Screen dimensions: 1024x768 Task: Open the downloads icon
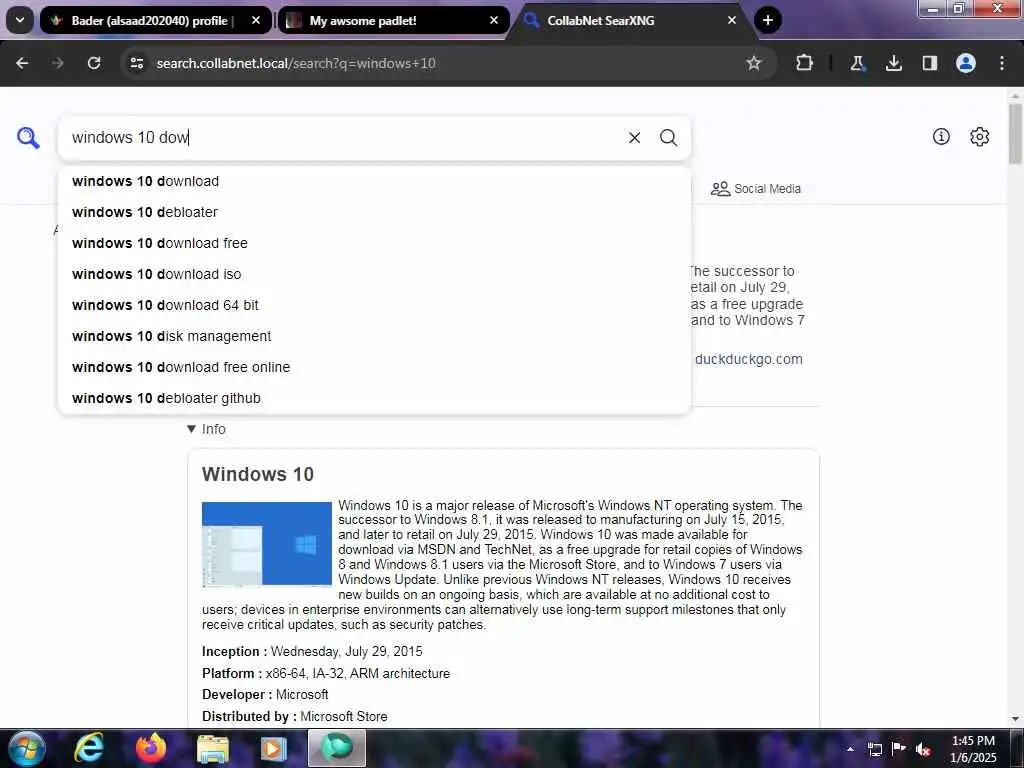[x=893, y=63]
